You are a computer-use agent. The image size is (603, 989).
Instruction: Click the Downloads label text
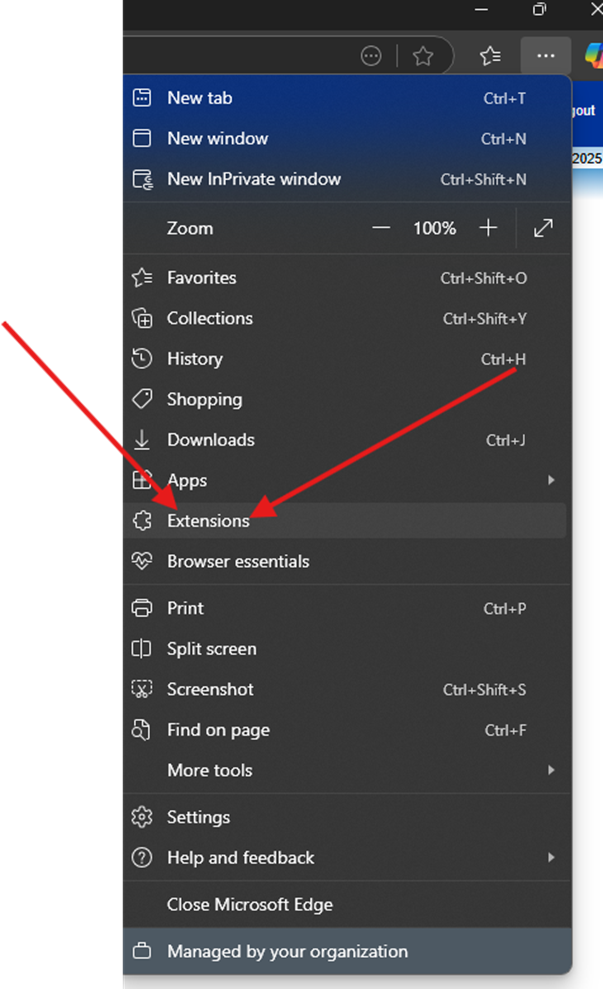tap(211, 440)
